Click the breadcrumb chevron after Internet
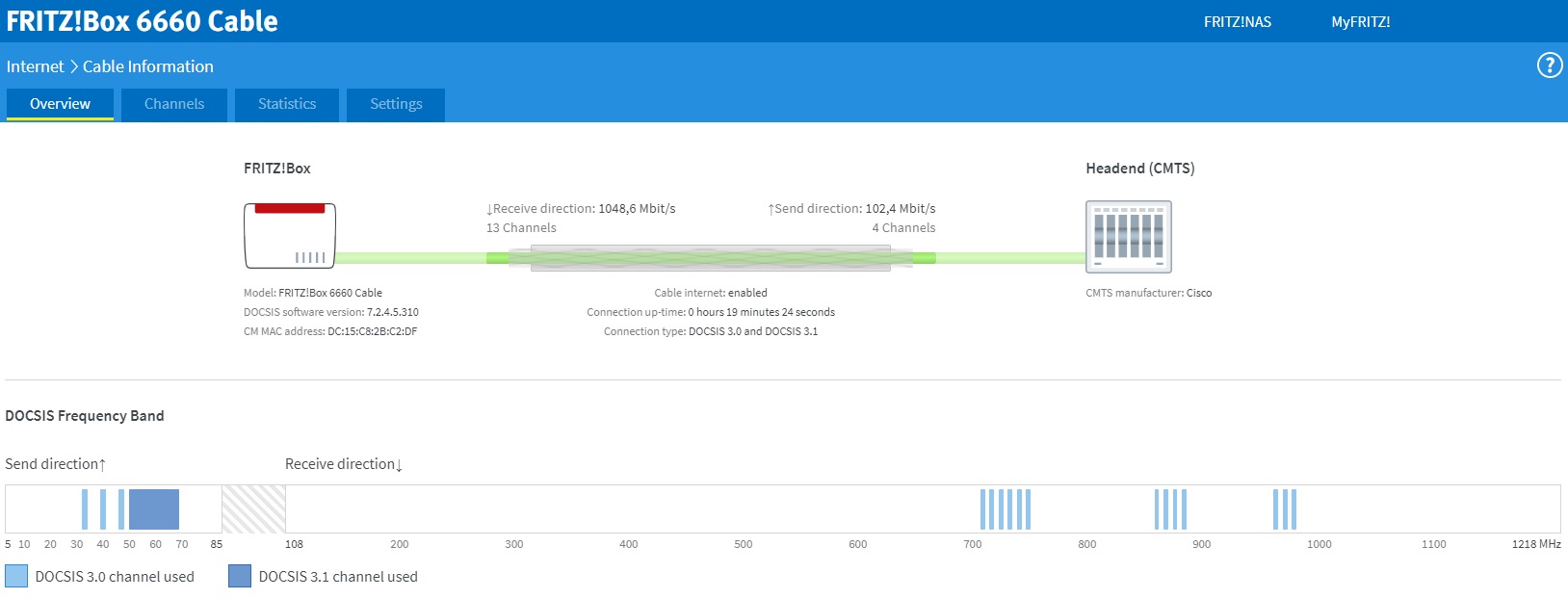 pos(73,66)
